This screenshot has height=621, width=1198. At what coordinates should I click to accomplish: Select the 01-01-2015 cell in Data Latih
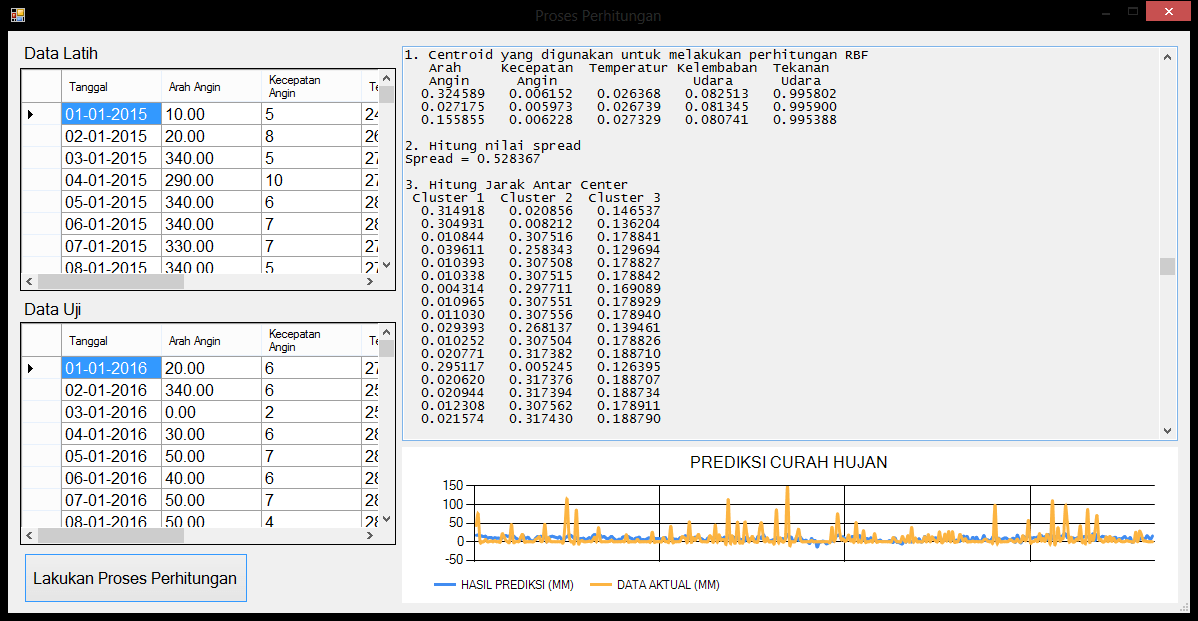coord(111,114)
